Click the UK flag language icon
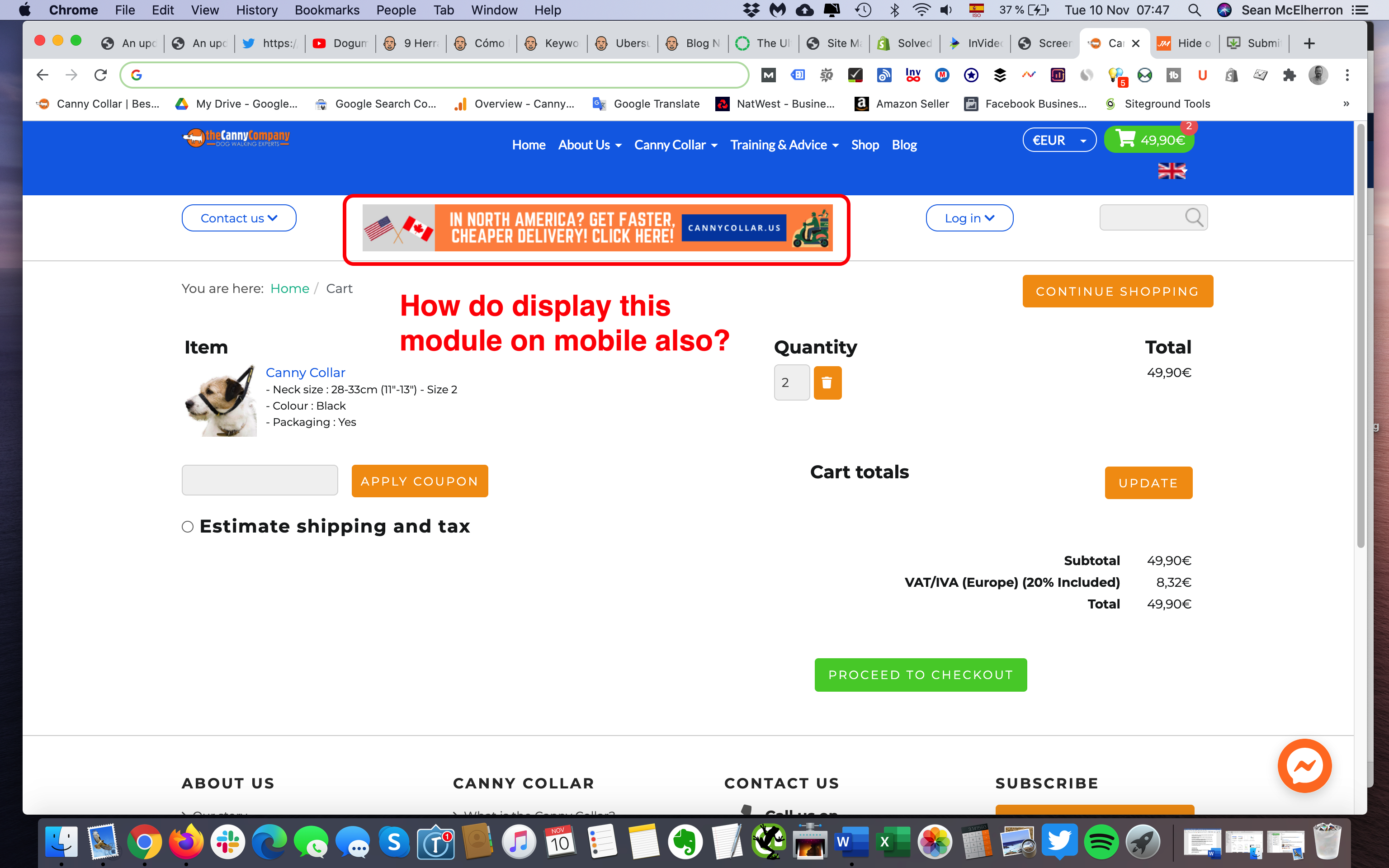 1172,170
